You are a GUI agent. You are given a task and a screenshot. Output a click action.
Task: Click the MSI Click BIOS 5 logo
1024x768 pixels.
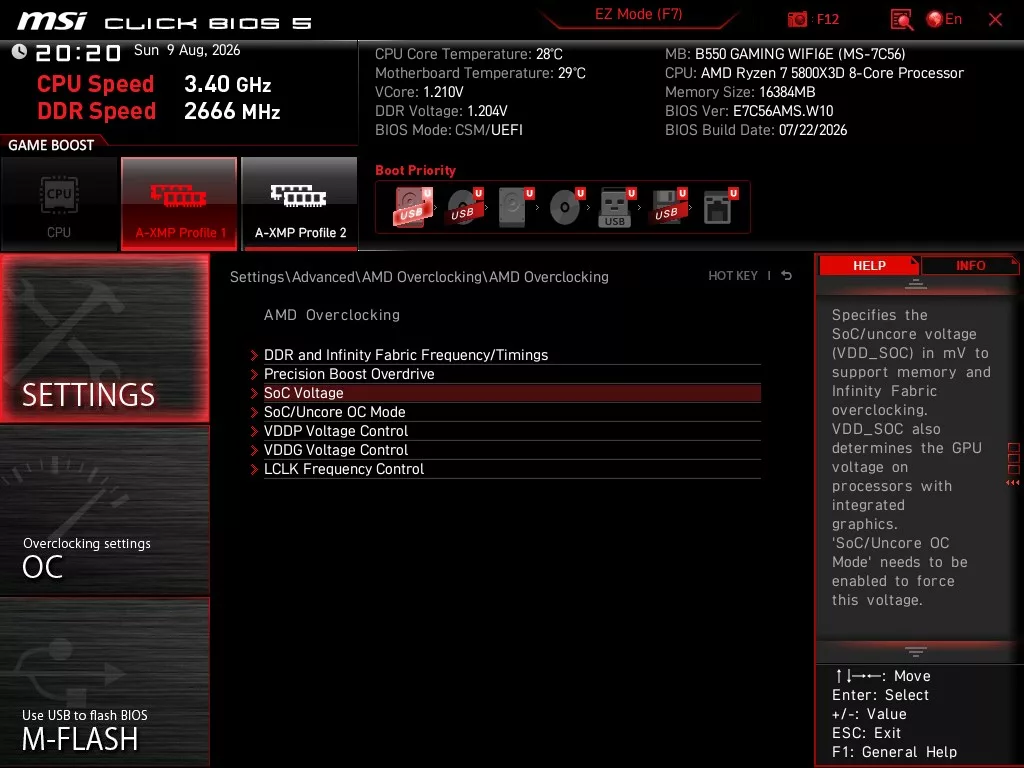pos(165,22)
